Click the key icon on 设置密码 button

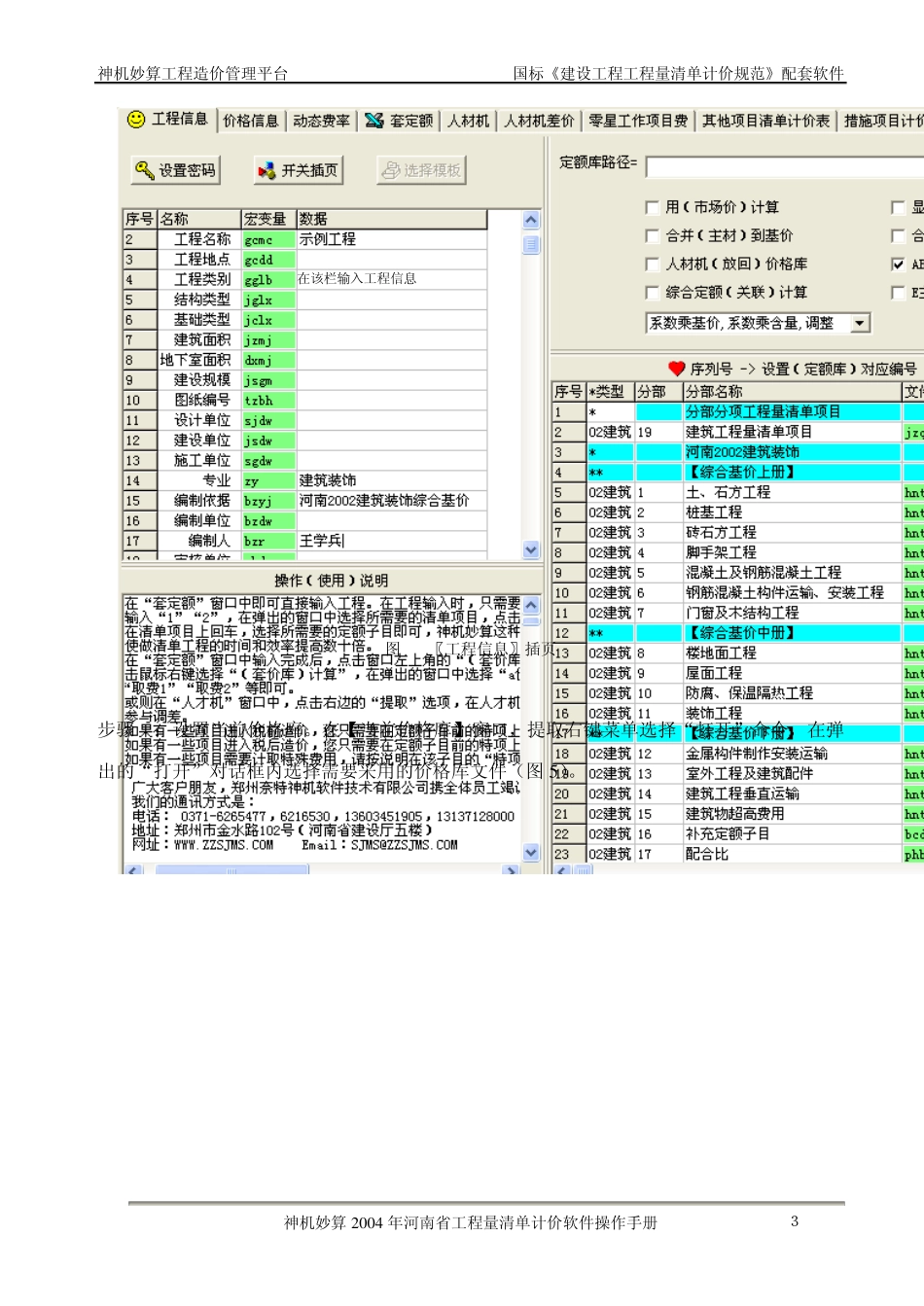coord(144,170)
